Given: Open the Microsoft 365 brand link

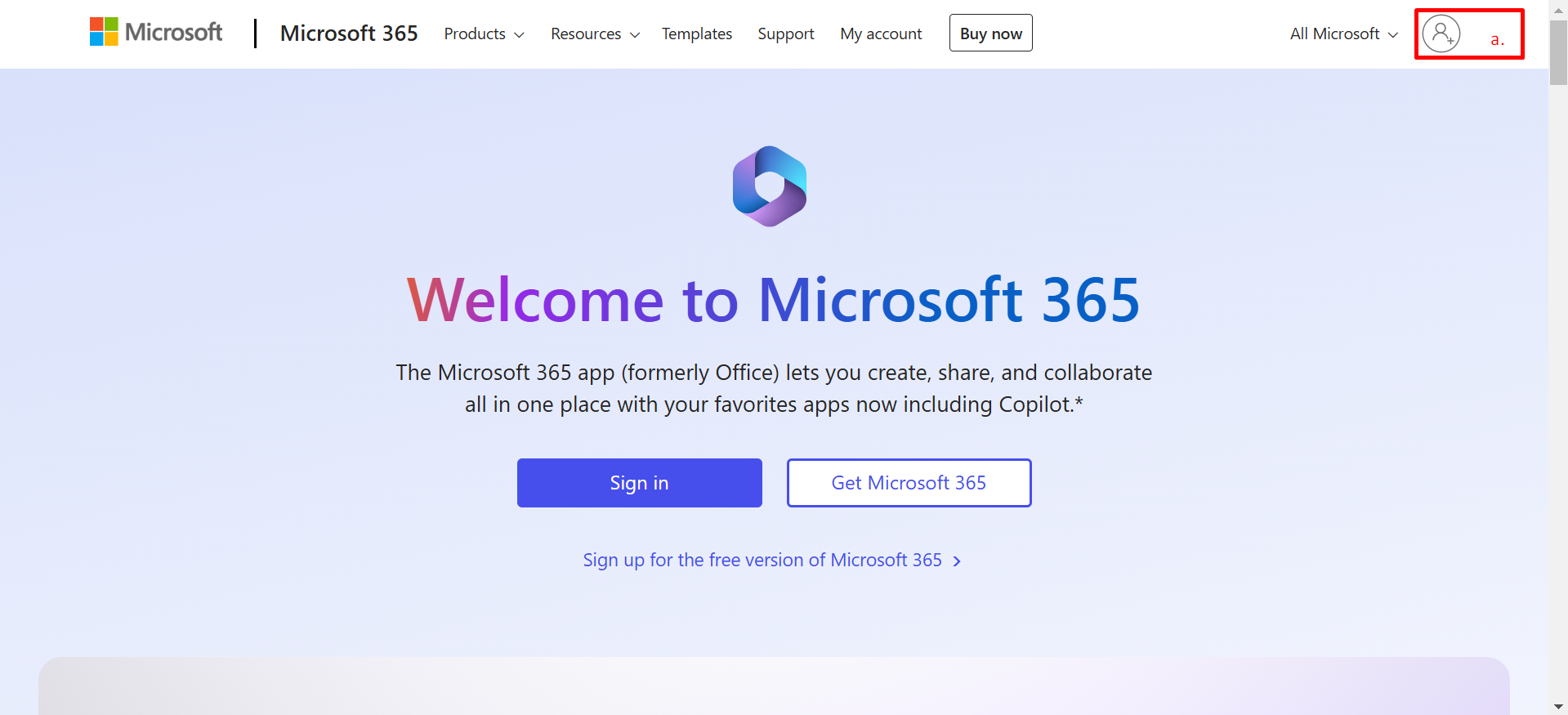Looking at the screenshot, I should click(x=349, y=34).
